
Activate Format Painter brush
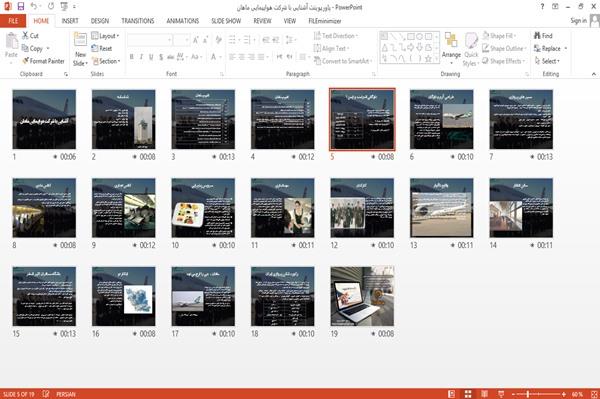(x=26, y=61)
